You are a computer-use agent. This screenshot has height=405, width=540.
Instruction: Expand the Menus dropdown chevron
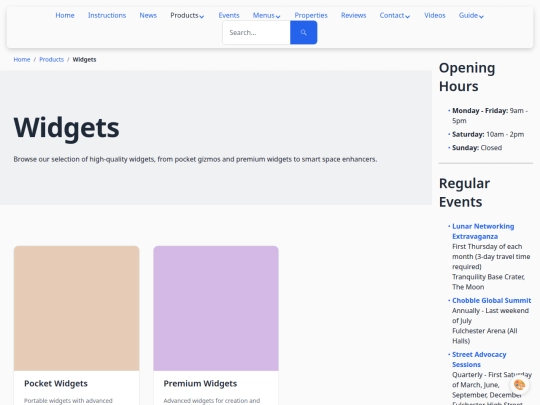pos(278,16)
